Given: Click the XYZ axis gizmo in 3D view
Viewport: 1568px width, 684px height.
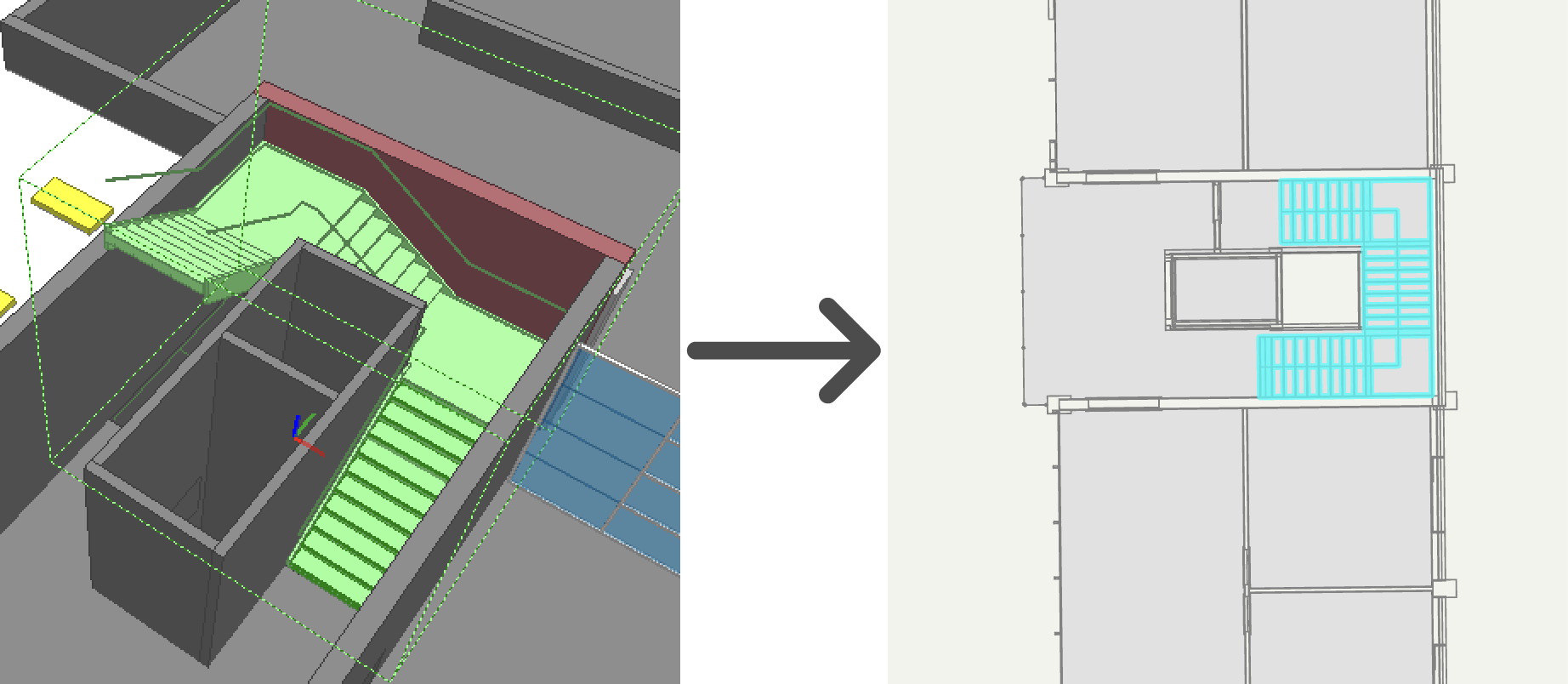Looking at the screenshot, I should pos(306,434).
